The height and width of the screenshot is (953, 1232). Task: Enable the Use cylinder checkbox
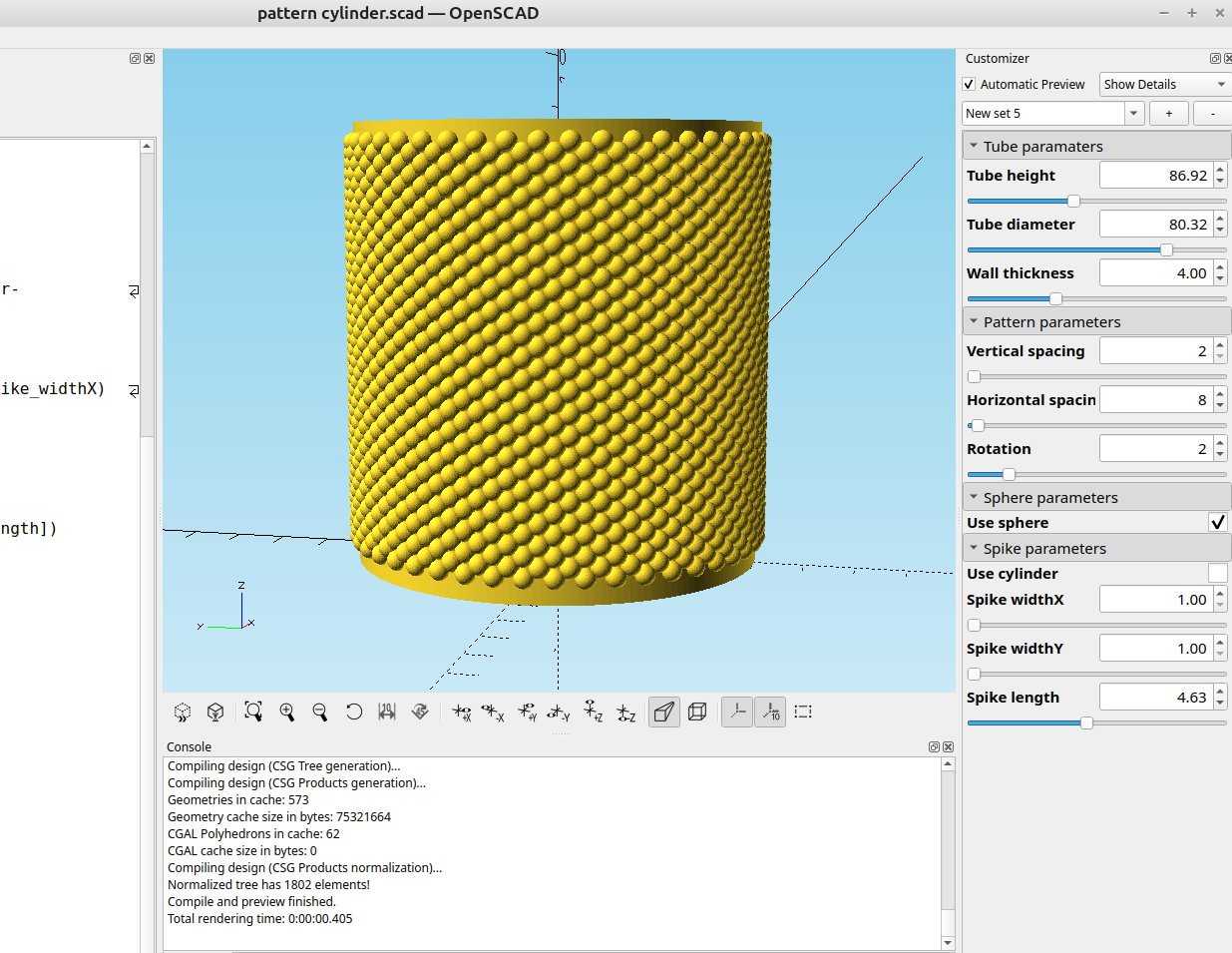point(1217,574)
